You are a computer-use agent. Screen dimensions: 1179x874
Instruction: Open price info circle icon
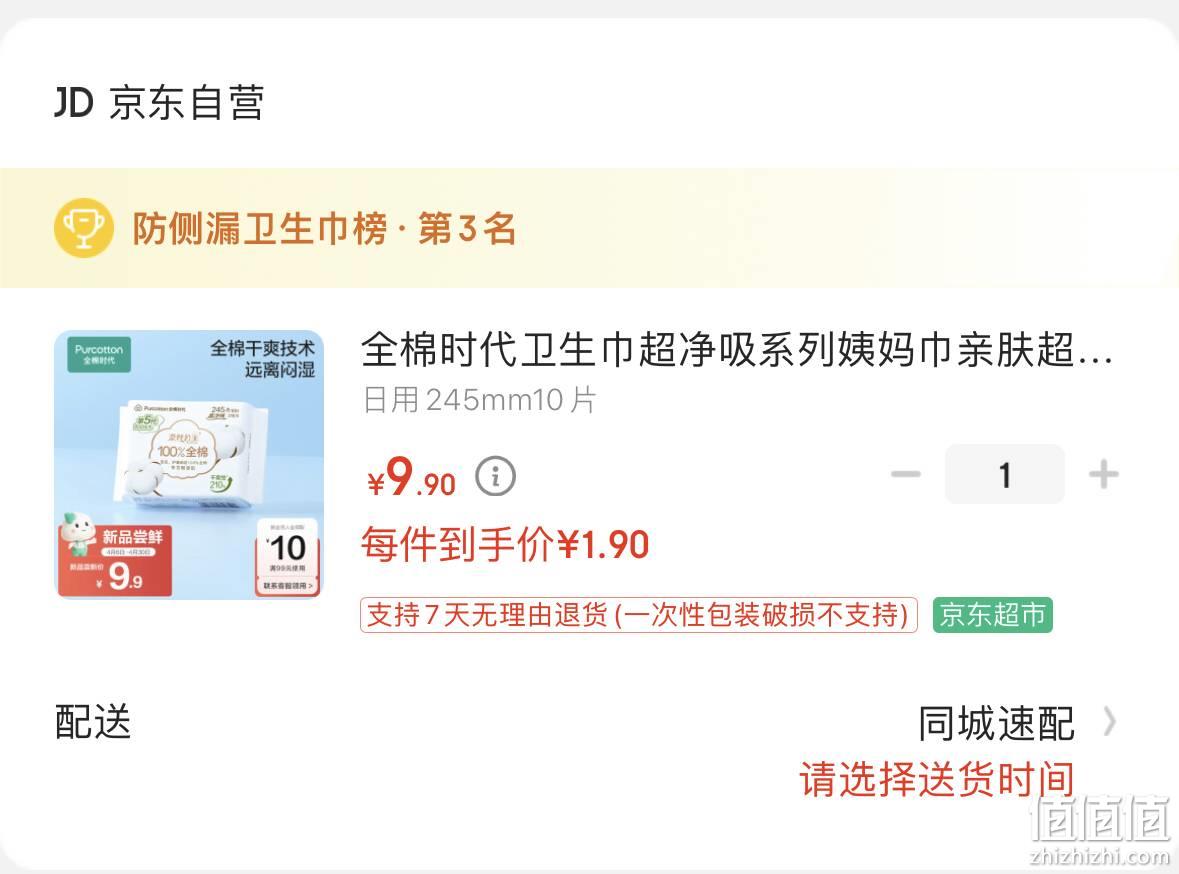tap(496, 476)
